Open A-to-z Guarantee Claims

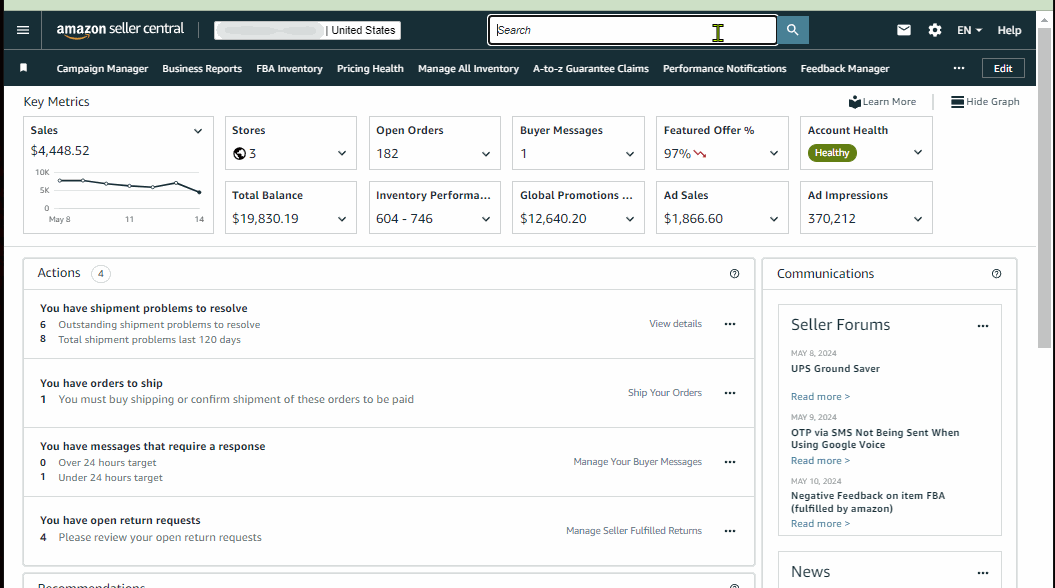coord(591,69)
